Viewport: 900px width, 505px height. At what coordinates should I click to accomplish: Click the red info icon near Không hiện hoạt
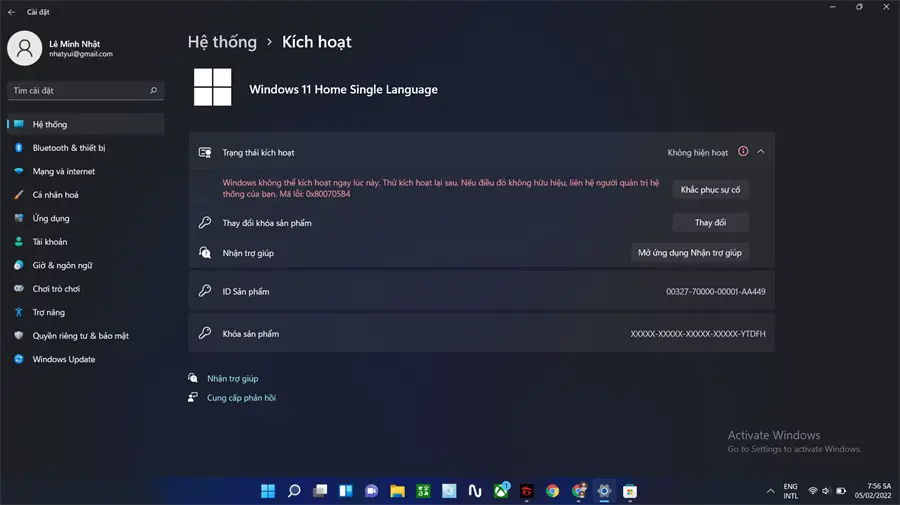[x=743, y=152]
